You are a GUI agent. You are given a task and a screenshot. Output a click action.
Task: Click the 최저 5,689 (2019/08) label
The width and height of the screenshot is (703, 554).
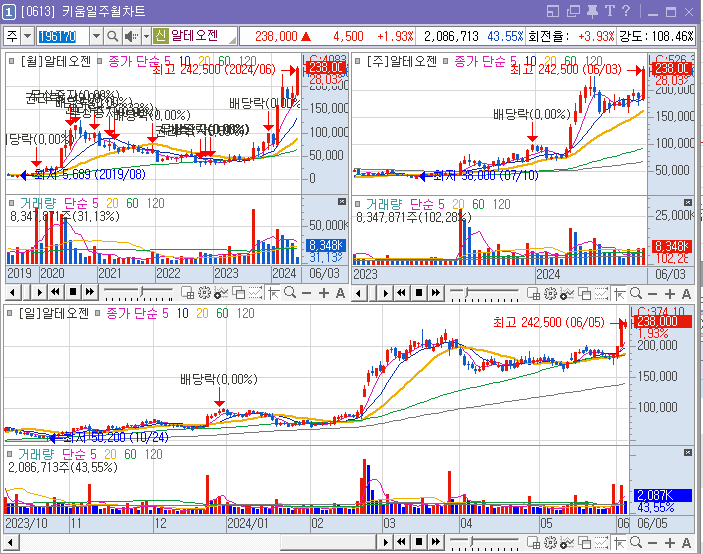(90, 174)
